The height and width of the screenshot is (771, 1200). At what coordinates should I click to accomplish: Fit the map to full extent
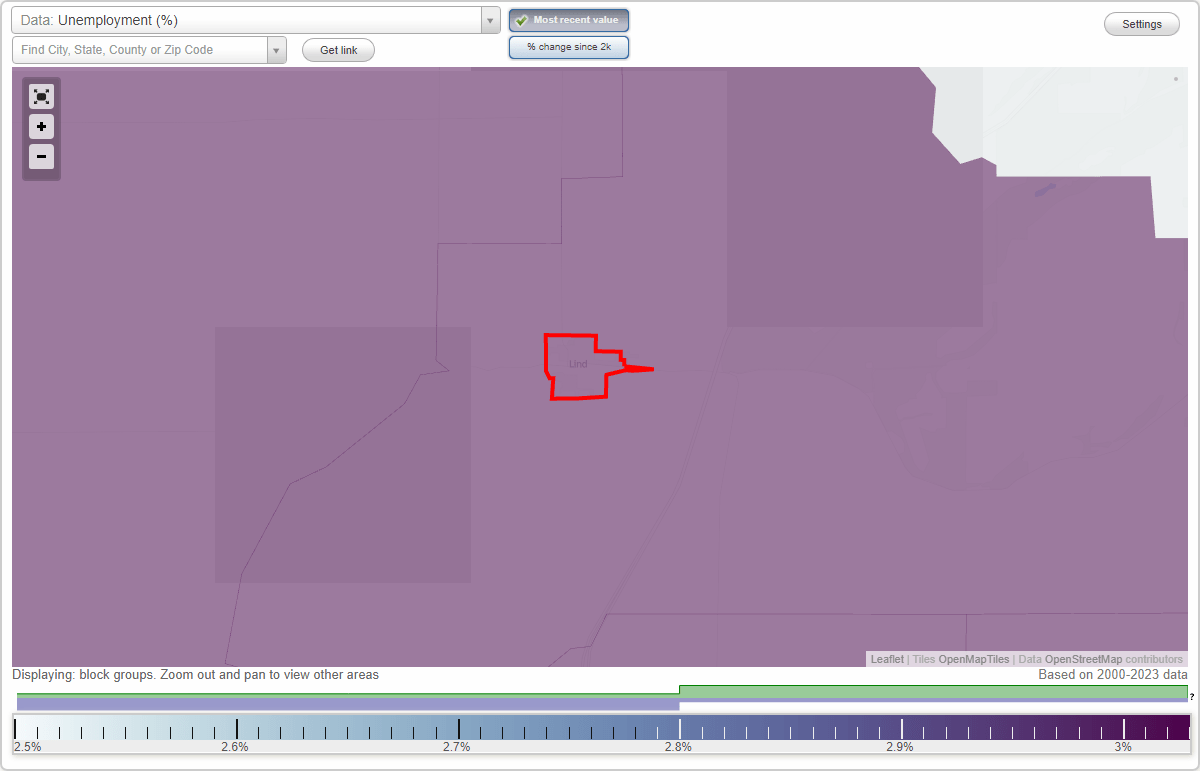click(41, 96)
